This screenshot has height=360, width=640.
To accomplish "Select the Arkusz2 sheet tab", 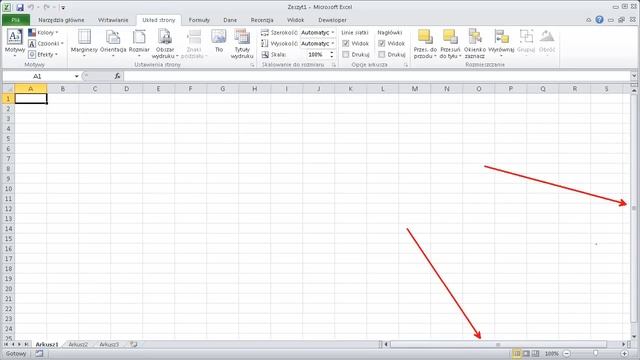I will pos(78,344).
